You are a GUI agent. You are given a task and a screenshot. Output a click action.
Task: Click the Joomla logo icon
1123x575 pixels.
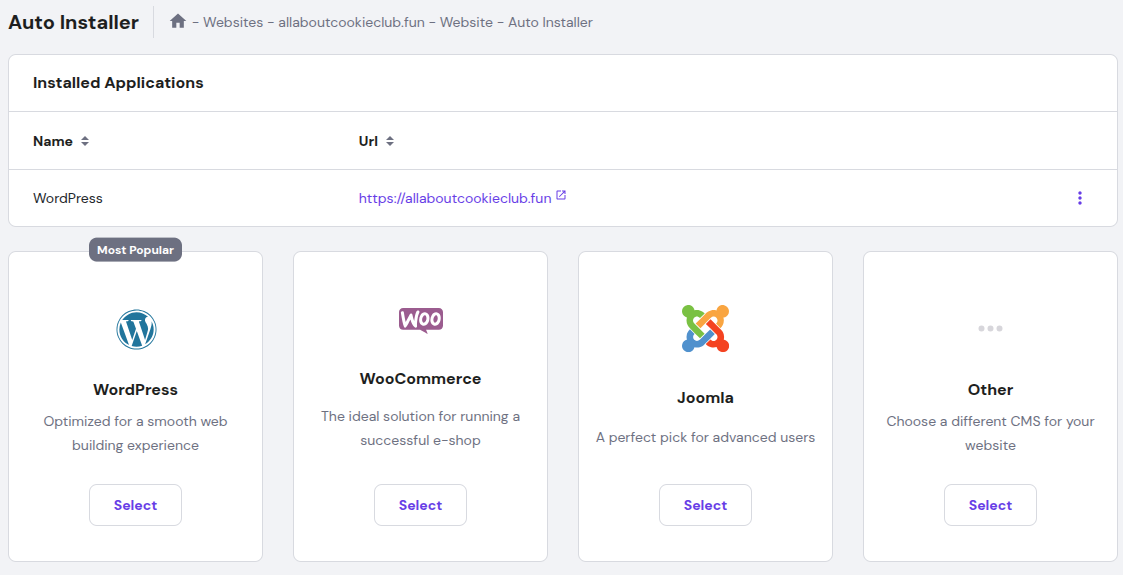coord(705,328)
